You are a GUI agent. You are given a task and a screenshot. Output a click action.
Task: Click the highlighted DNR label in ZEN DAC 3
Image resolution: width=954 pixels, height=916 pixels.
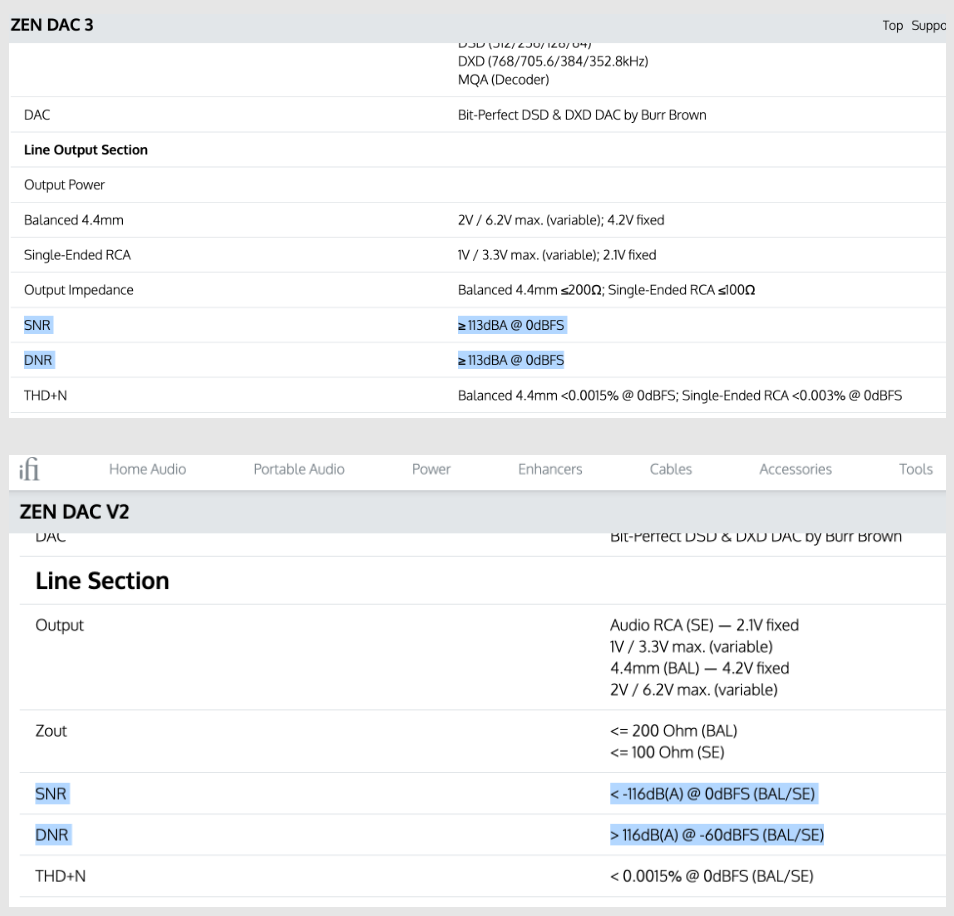tap(38, 360)
